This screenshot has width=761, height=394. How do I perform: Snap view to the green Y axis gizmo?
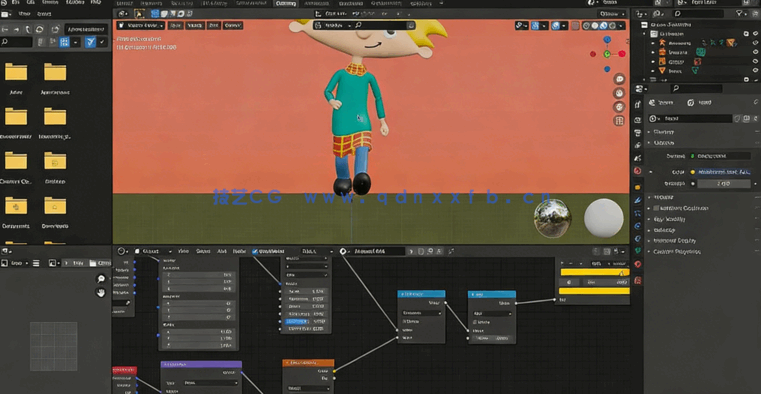tap(607, 54)
